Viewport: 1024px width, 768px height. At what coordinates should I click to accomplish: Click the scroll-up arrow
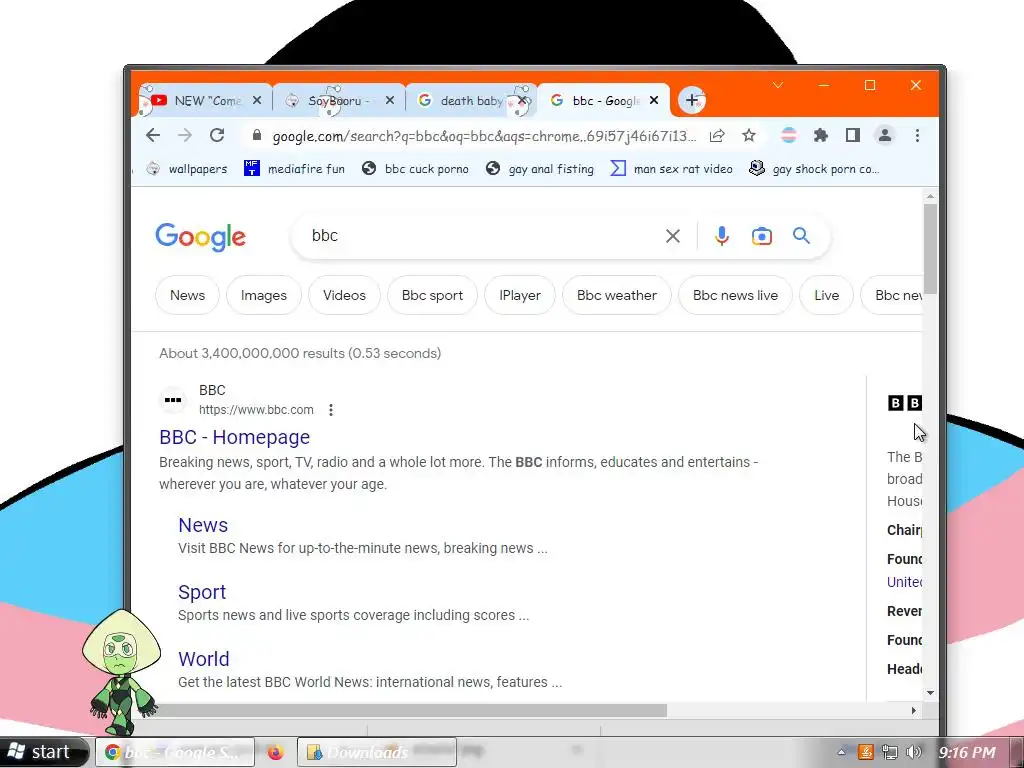(x=930, y=196)
